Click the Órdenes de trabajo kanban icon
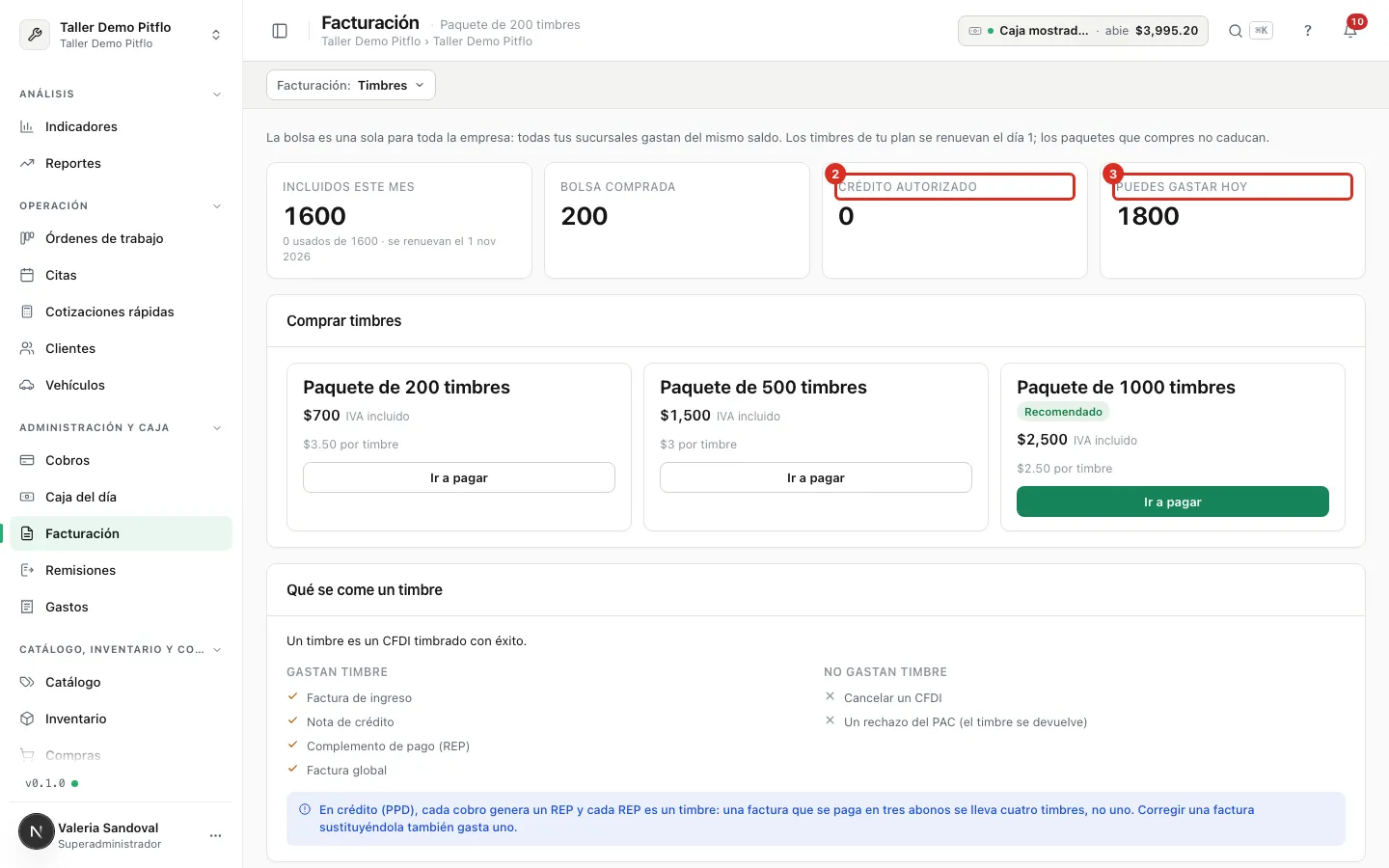The width and height of the screenshot is (1389, 868). [x=27, y=238]
